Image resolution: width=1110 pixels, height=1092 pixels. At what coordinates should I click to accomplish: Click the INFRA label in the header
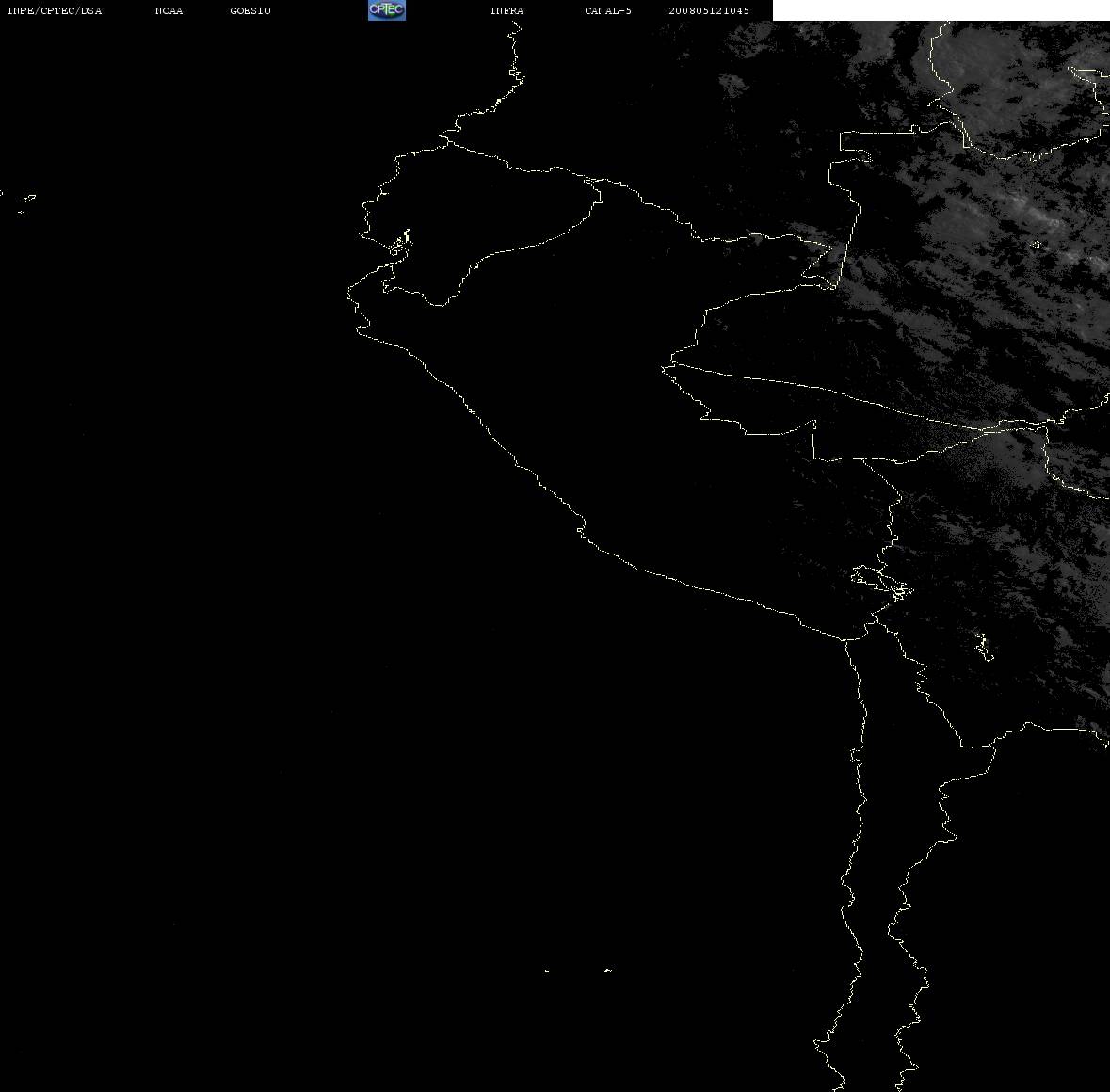click(x=507, y=10)
